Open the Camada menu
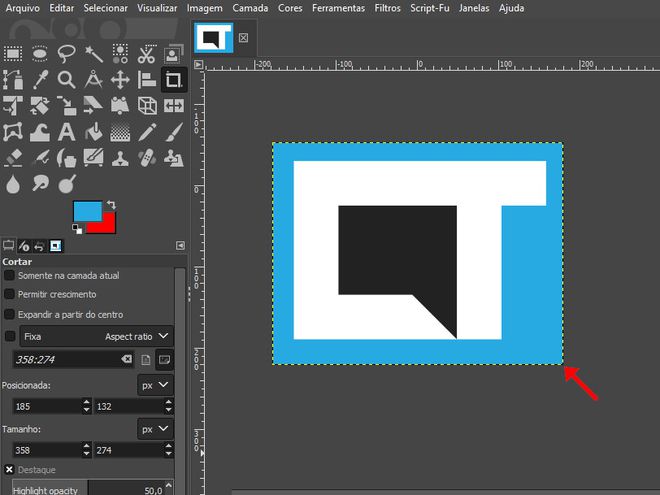This screenshot has height=495, width=660. [x=250, y=8]
